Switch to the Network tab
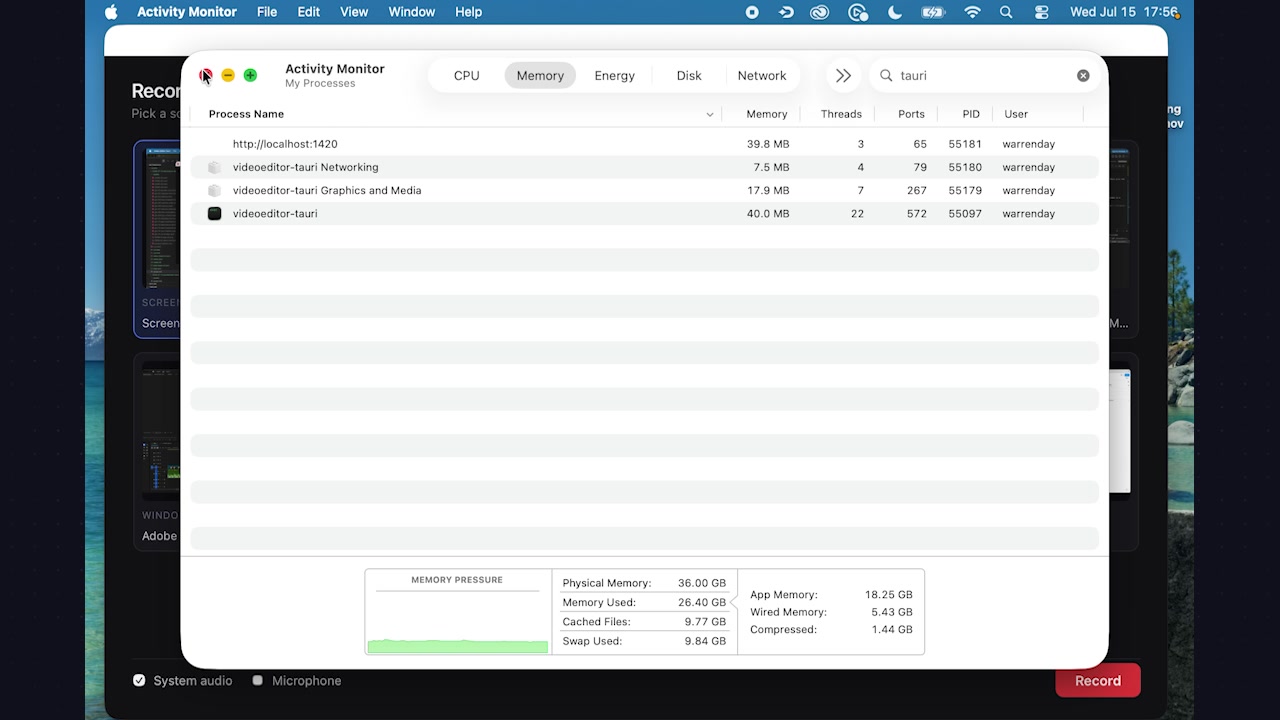 762,75
